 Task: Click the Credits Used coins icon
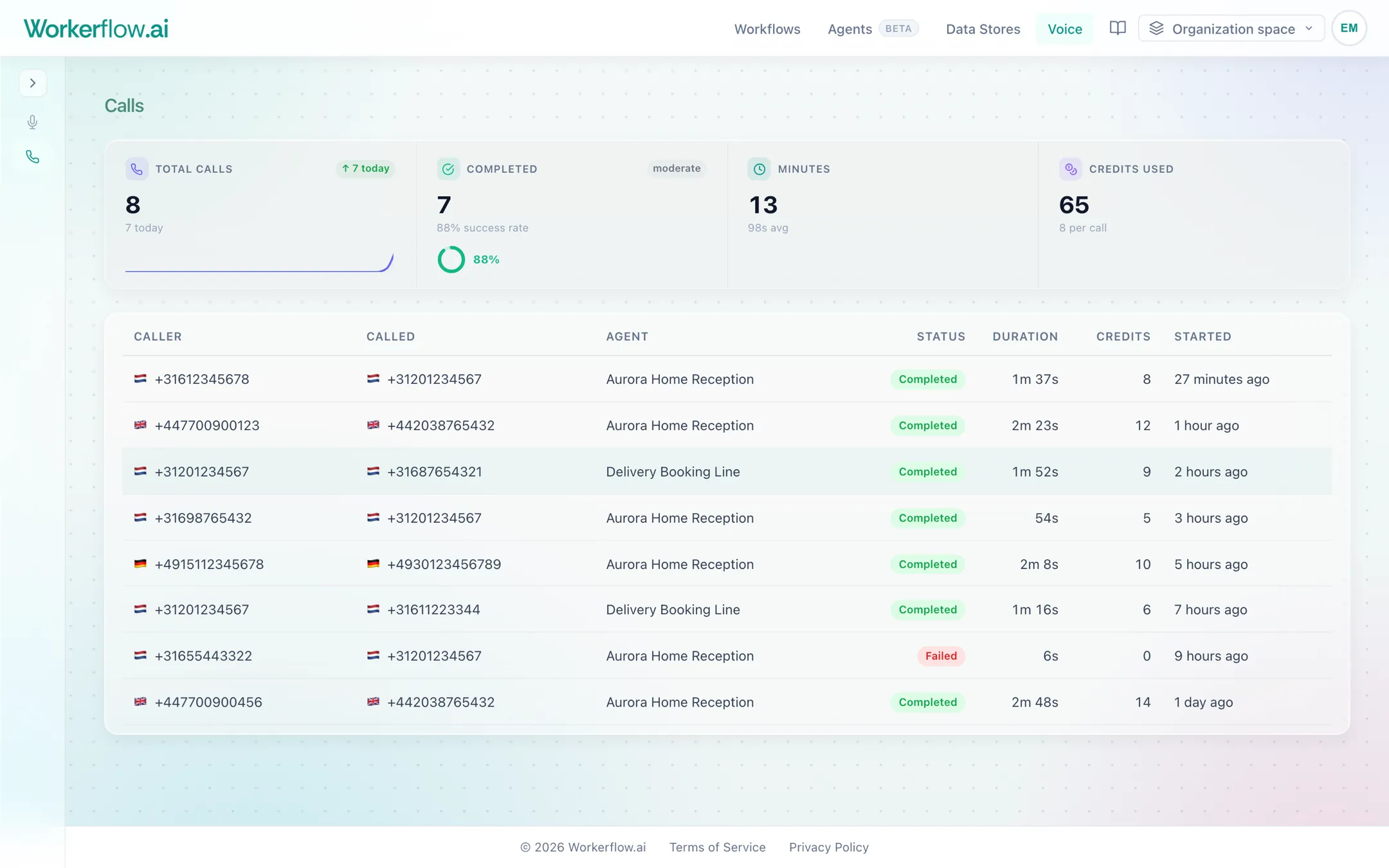coord(1070,169)
